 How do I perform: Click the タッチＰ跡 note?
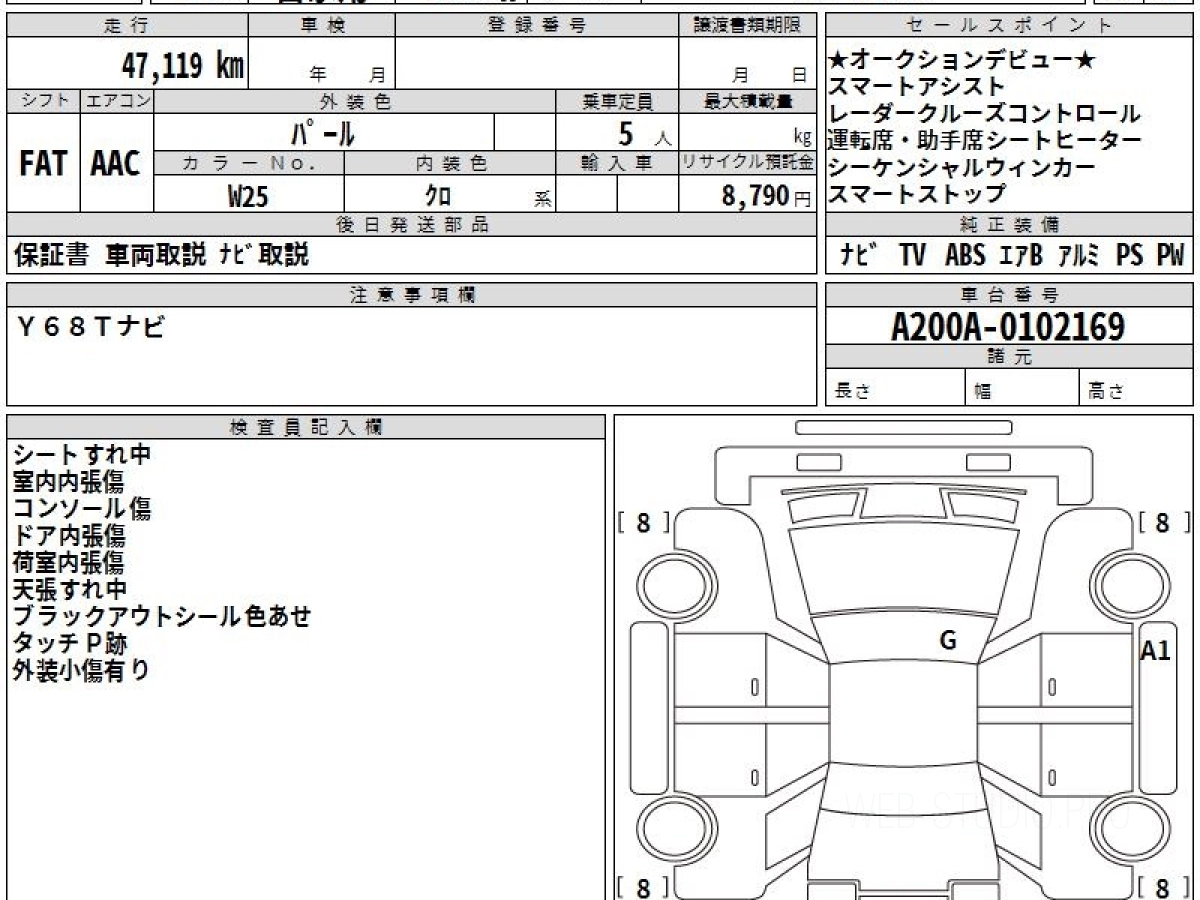point(70,643)
